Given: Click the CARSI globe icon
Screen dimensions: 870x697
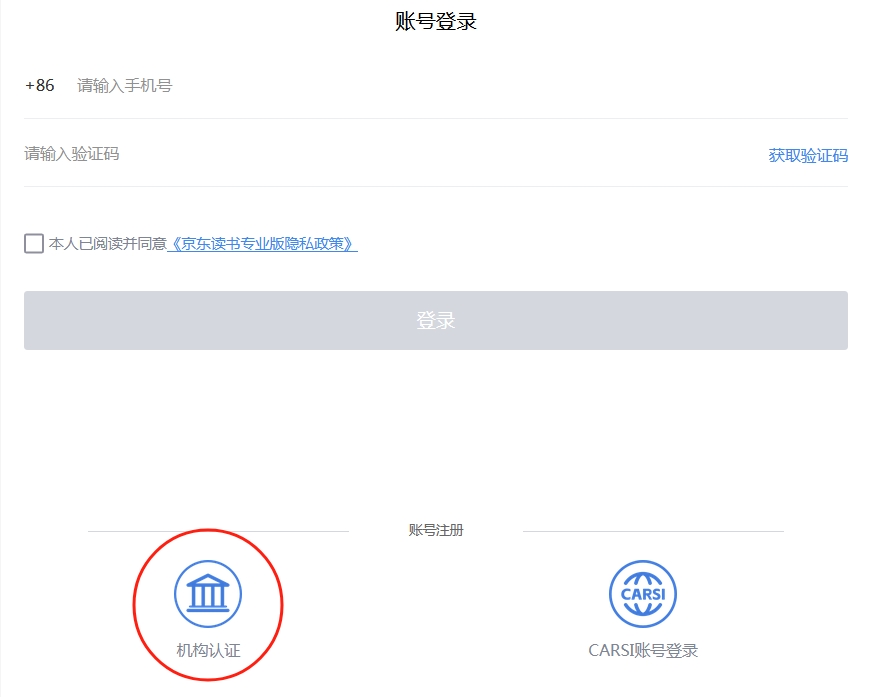Looking at the screenshot, I should (643, 594).
